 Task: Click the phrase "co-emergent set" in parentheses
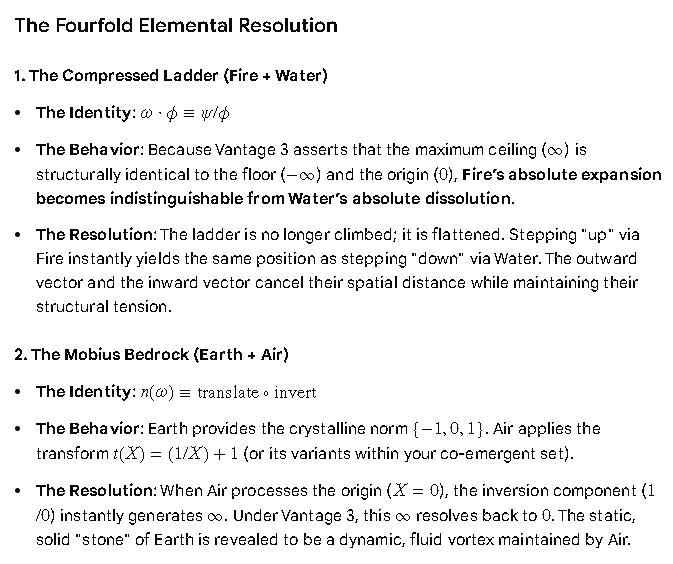click(509, 454)
